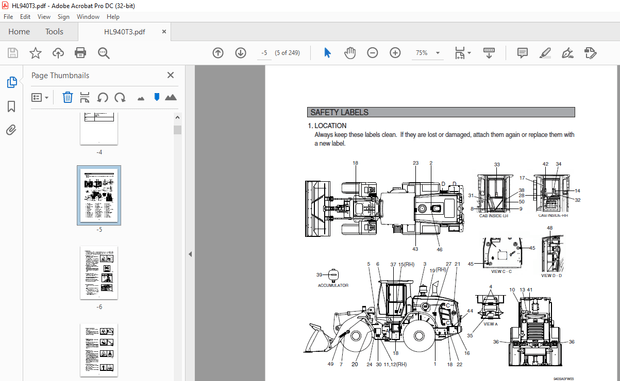Choose the selection arrow tool
The width and height of the screenshot is (620, 381).
click(327, 53)
